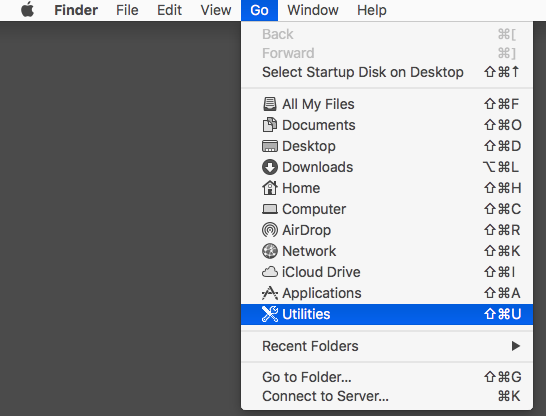This screenshot has width=546, height=416.
Task: Open the Help menu
Action: [372, 10]
